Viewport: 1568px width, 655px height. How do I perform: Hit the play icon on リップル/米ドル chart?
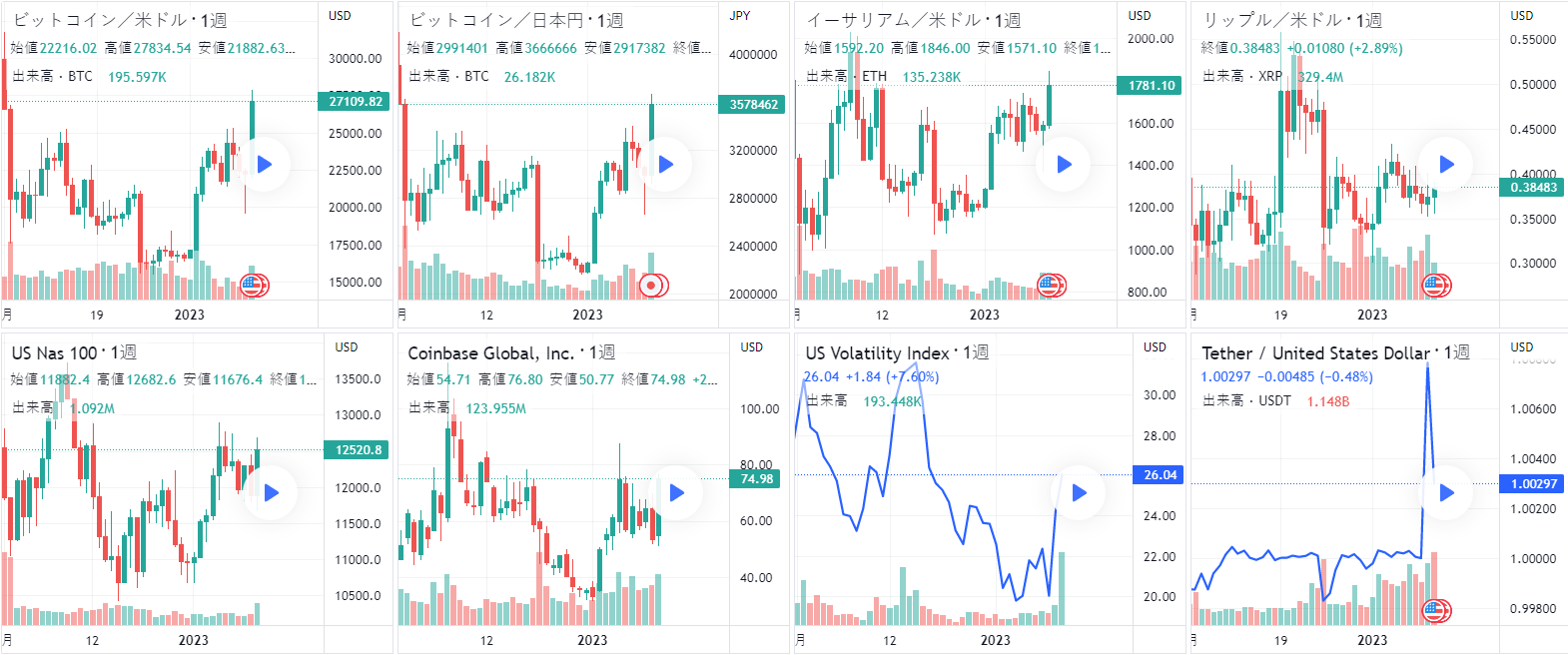1446,164
